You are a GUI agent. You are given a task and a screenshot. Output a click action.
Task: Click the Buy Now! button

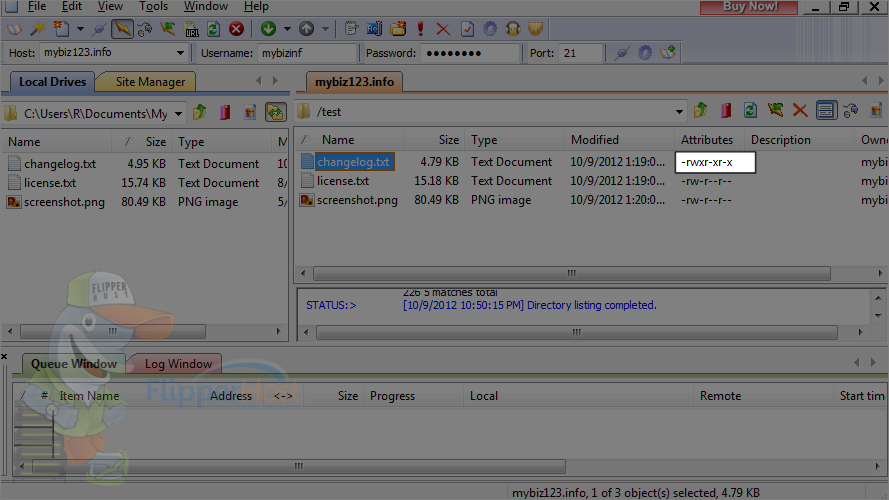tap(749, 7)
